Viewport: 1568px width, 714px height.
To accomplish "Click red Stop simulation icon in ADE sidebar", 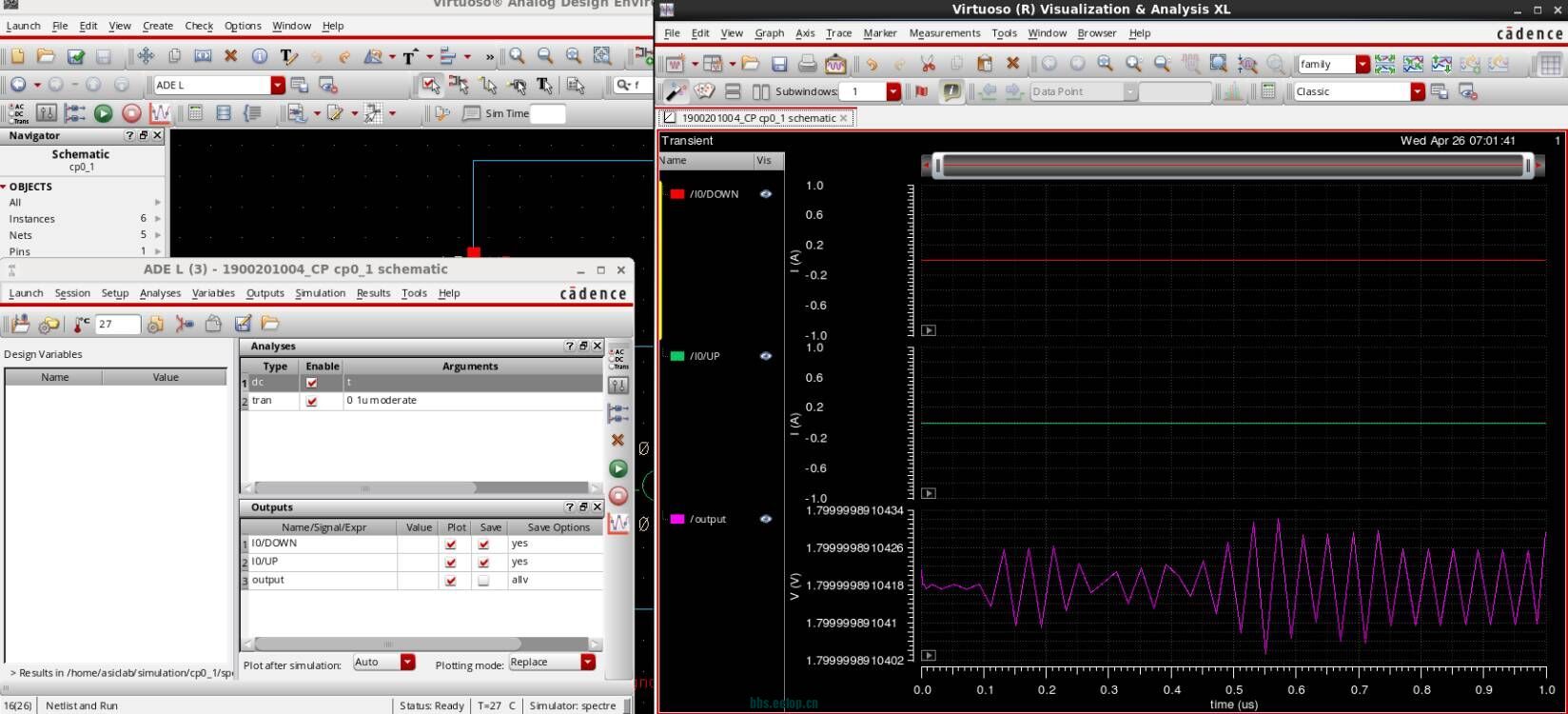I will point(618,495).
